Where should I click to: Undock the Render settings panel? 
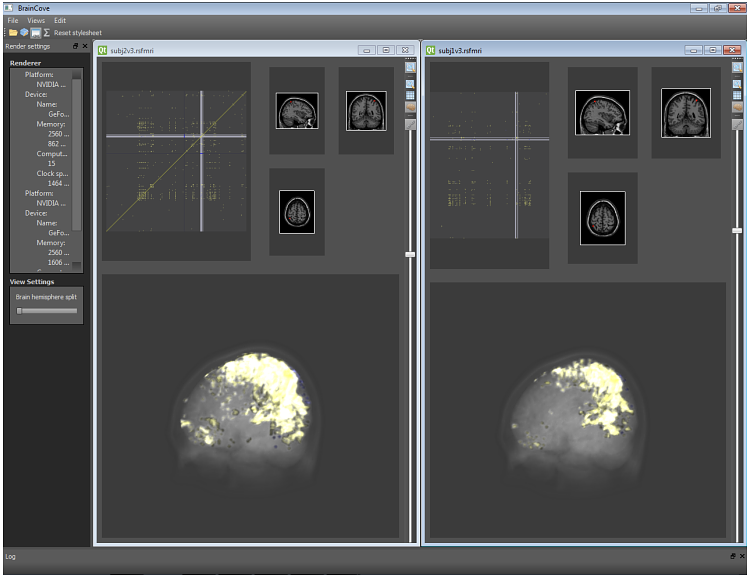tap(75, 46)
